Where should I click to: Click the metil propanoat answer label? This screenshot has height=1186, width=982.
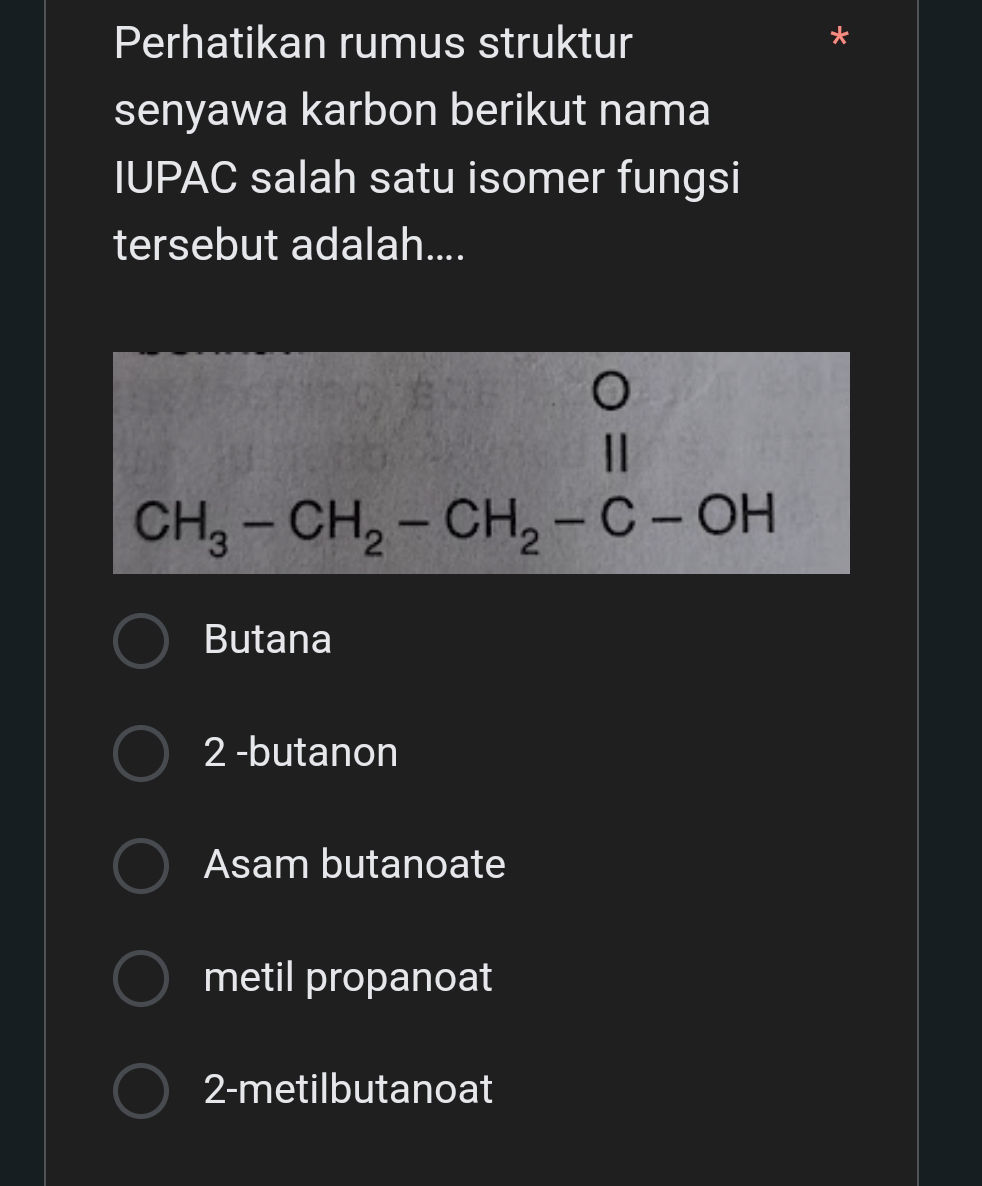347,978
